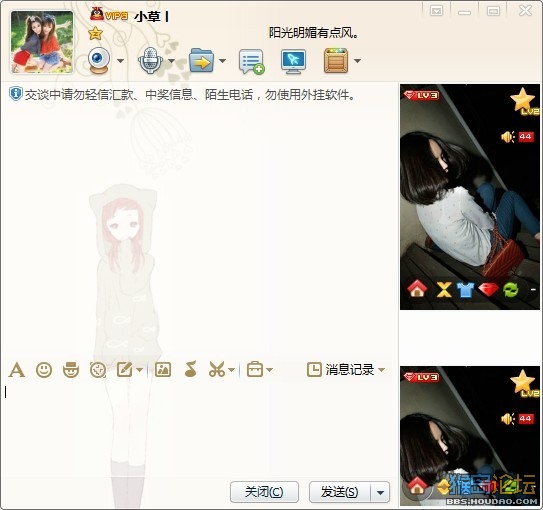The height and width of the screenshot is (510, 543).
Task: Close the chat window with X
Action: (x=525, y=10)
